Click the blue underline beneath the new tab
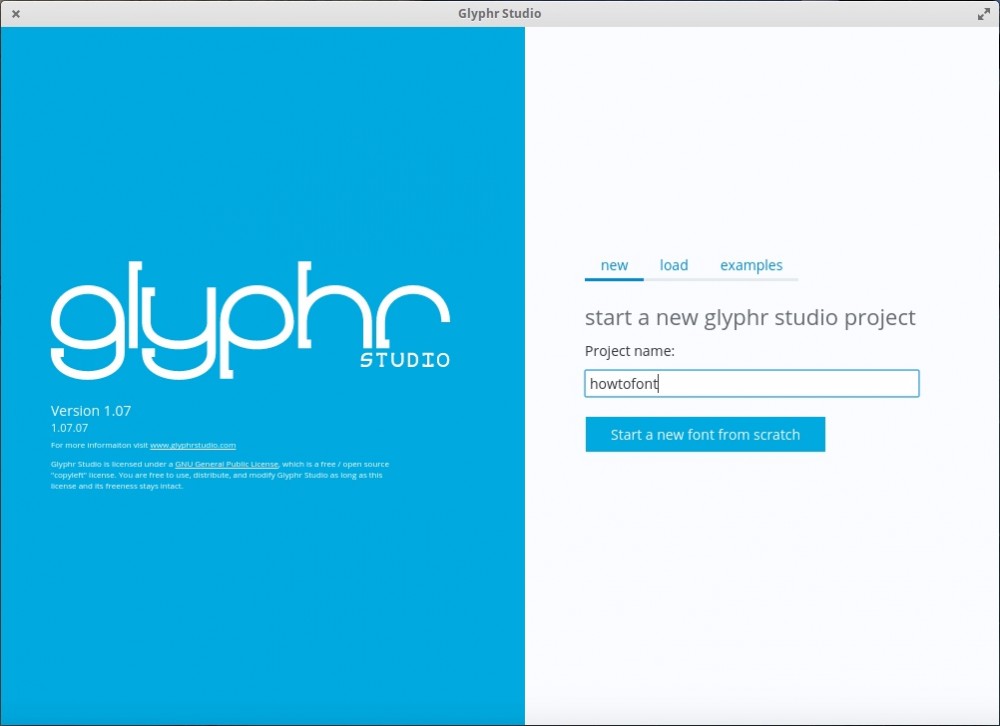1000x726 pixels. (614, 281)
